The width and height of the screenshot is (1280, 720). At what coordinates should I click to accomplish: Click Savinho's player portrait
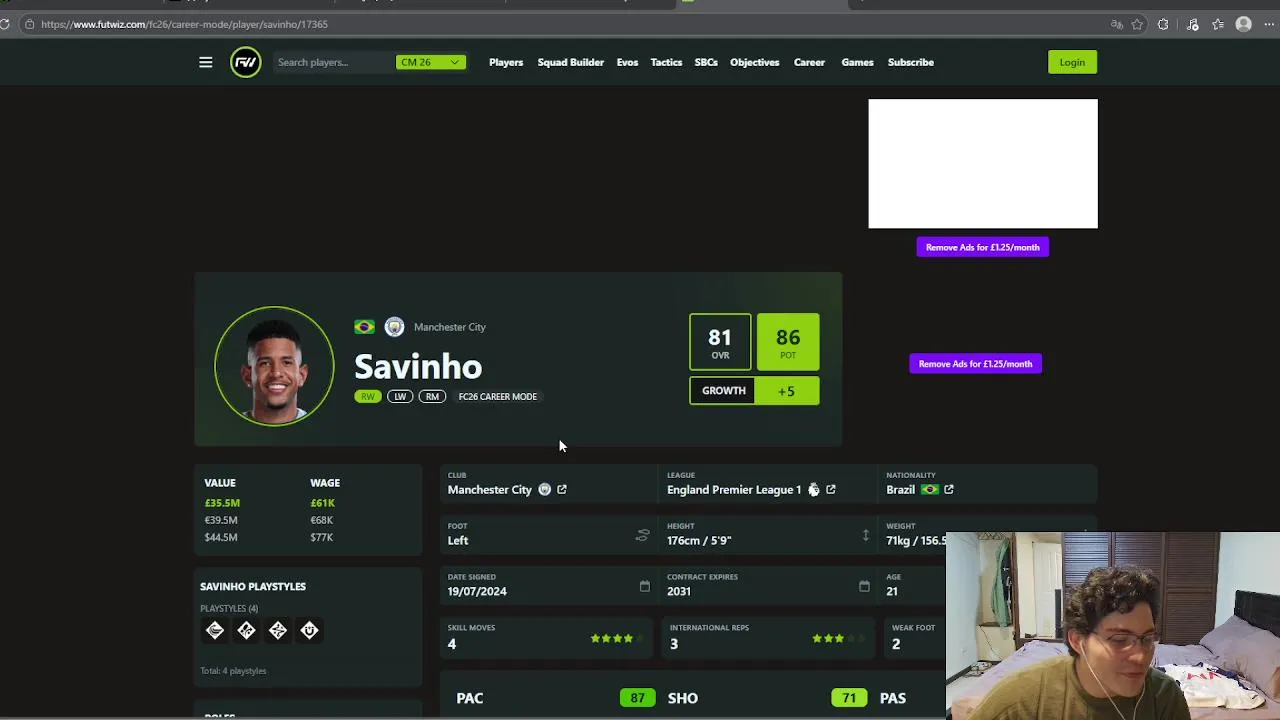point(274,366)
